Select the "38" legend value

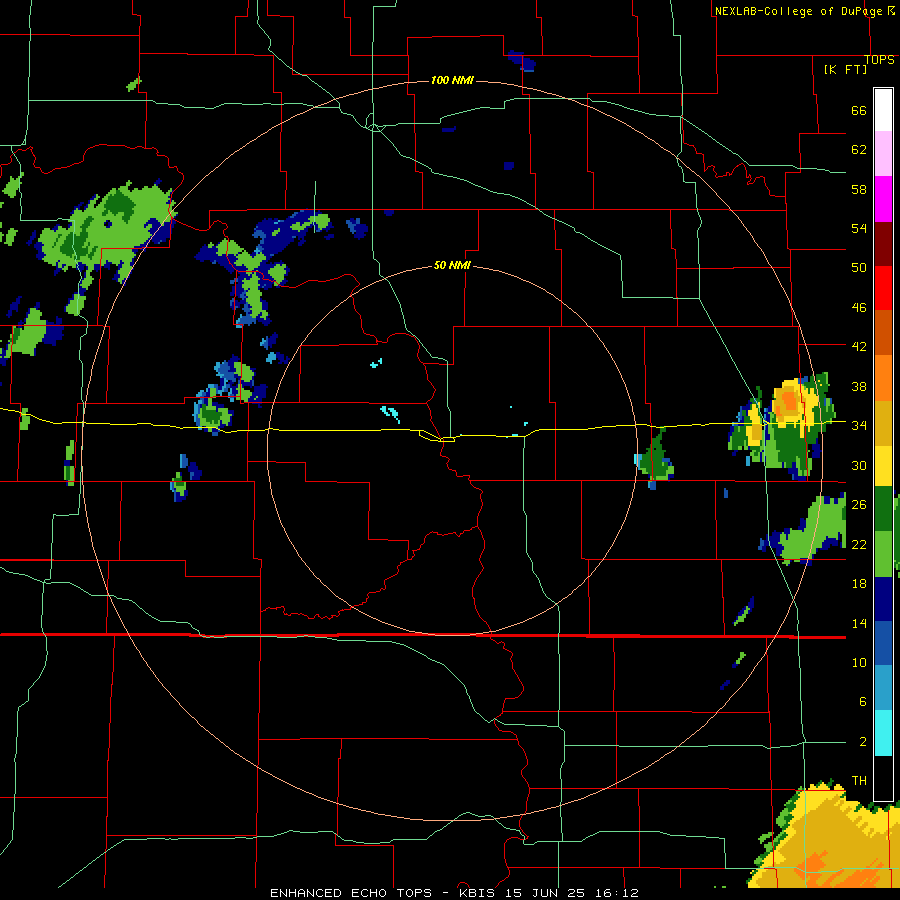[x=859, y=386]
